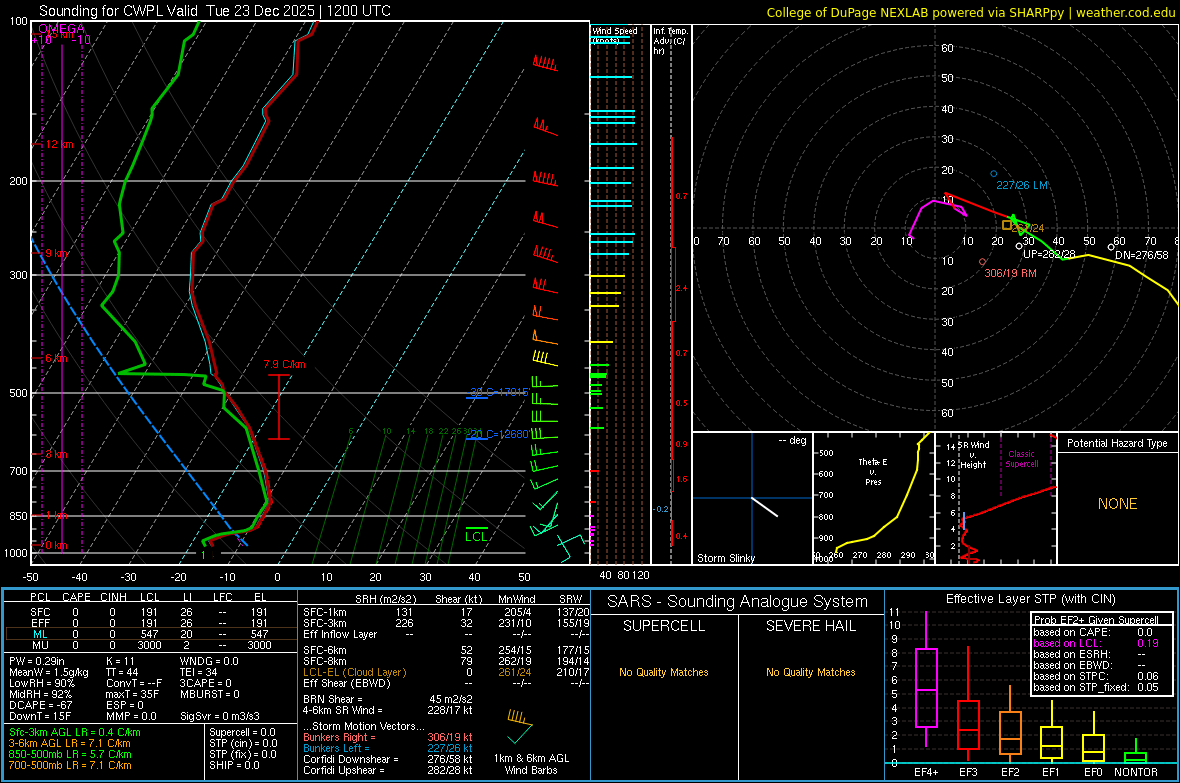
Task: Click the UP=282/28 label
Action: click(x=1048, y=254)
